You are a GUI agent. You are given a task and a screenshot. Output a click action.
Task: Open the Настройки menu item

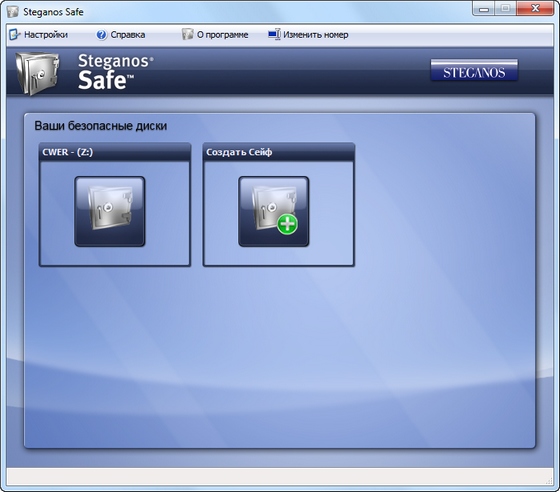[x=46, y=35]
